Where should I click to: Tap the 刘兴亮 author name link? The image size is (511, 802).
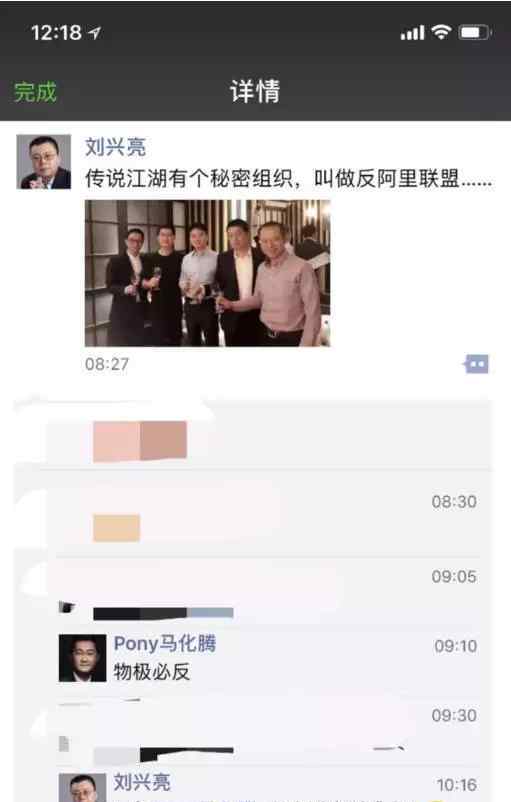(116, 147)
